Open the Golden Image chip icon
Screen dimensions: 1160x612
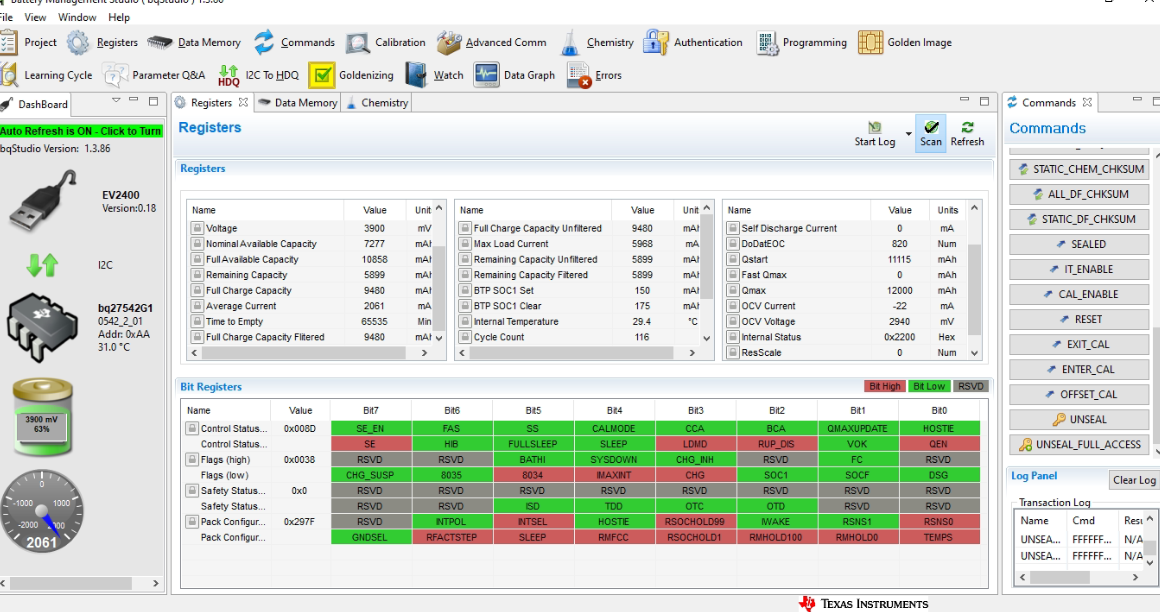[x=871, y=42]
